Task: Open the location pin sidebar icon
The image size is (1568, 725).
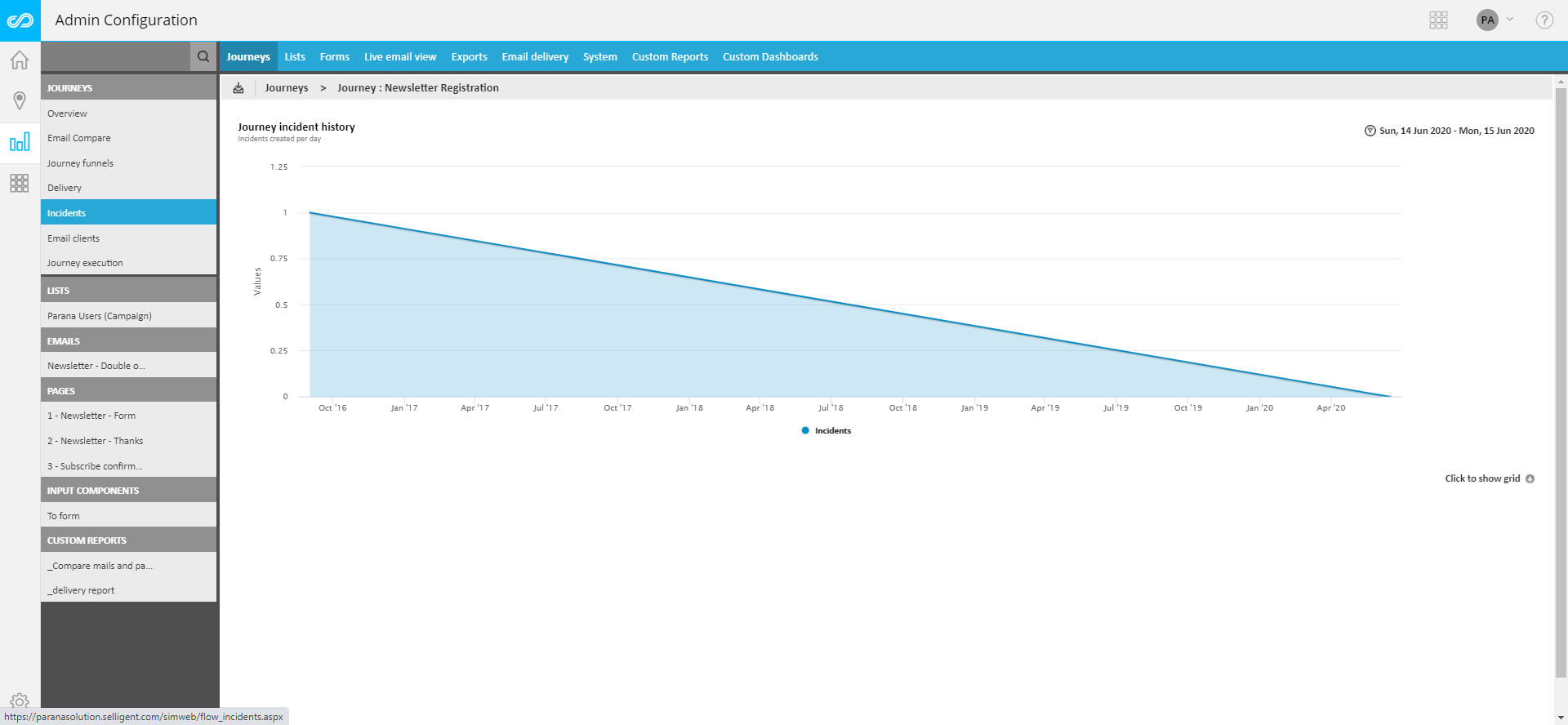Action: coord(20,100)
